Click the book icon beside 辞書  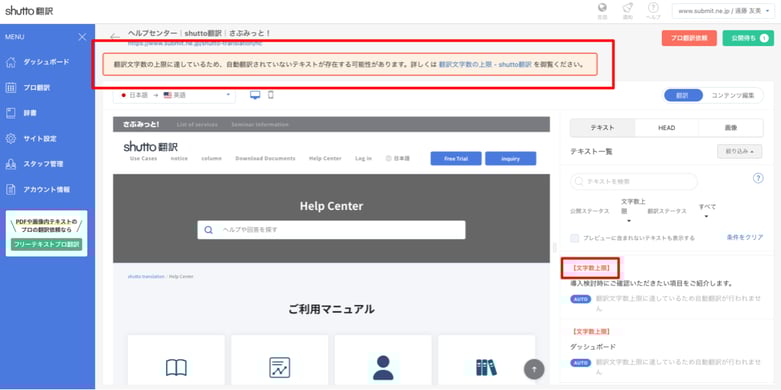tap(10, 113)
